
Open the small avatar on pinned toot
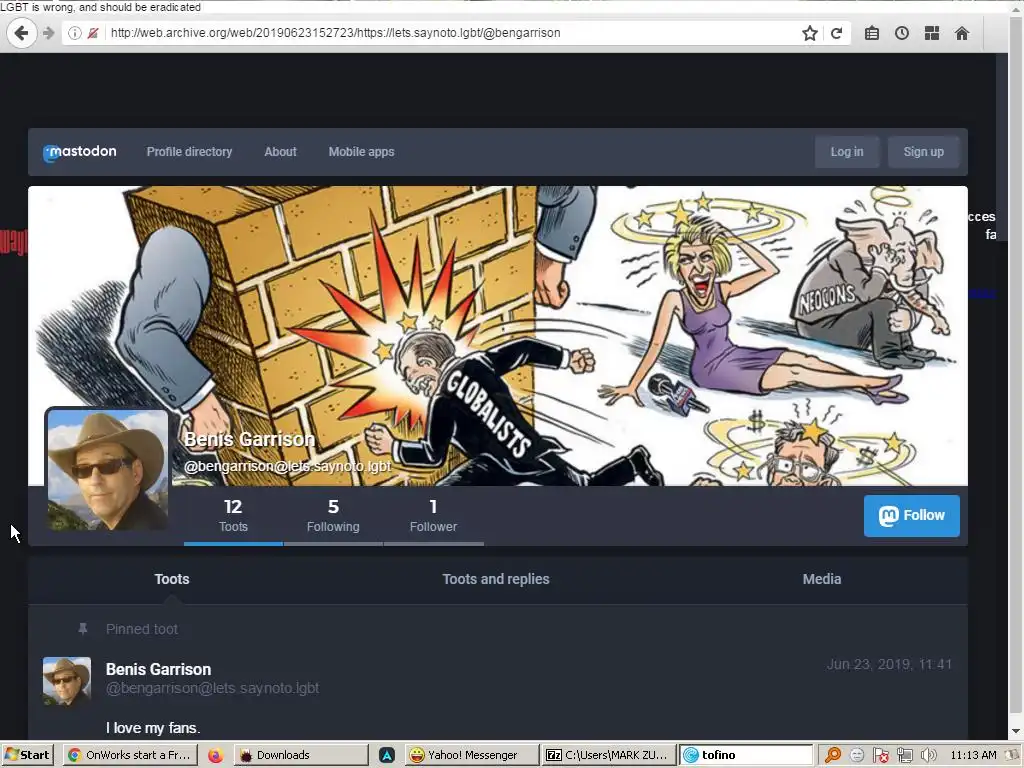67,681
